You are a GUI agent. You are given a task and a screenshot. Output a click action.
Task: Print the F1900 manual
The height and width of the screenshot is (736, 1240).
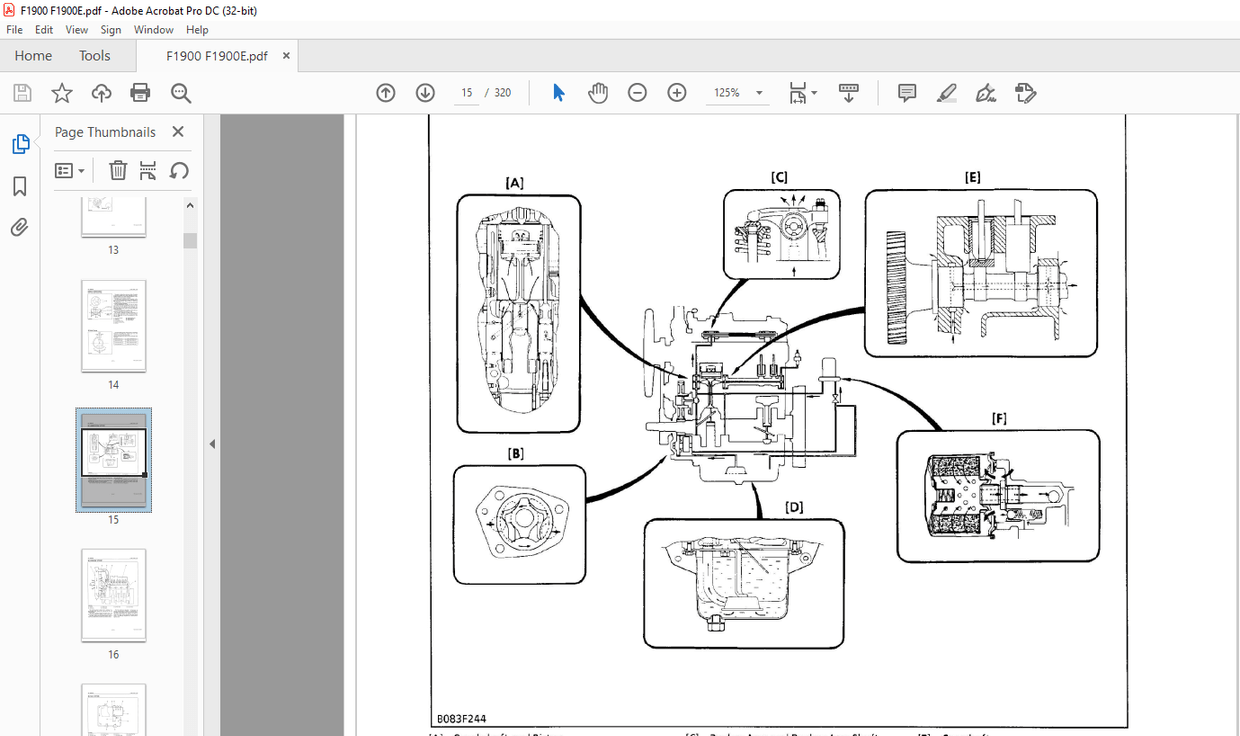click(x=140, y=92)
